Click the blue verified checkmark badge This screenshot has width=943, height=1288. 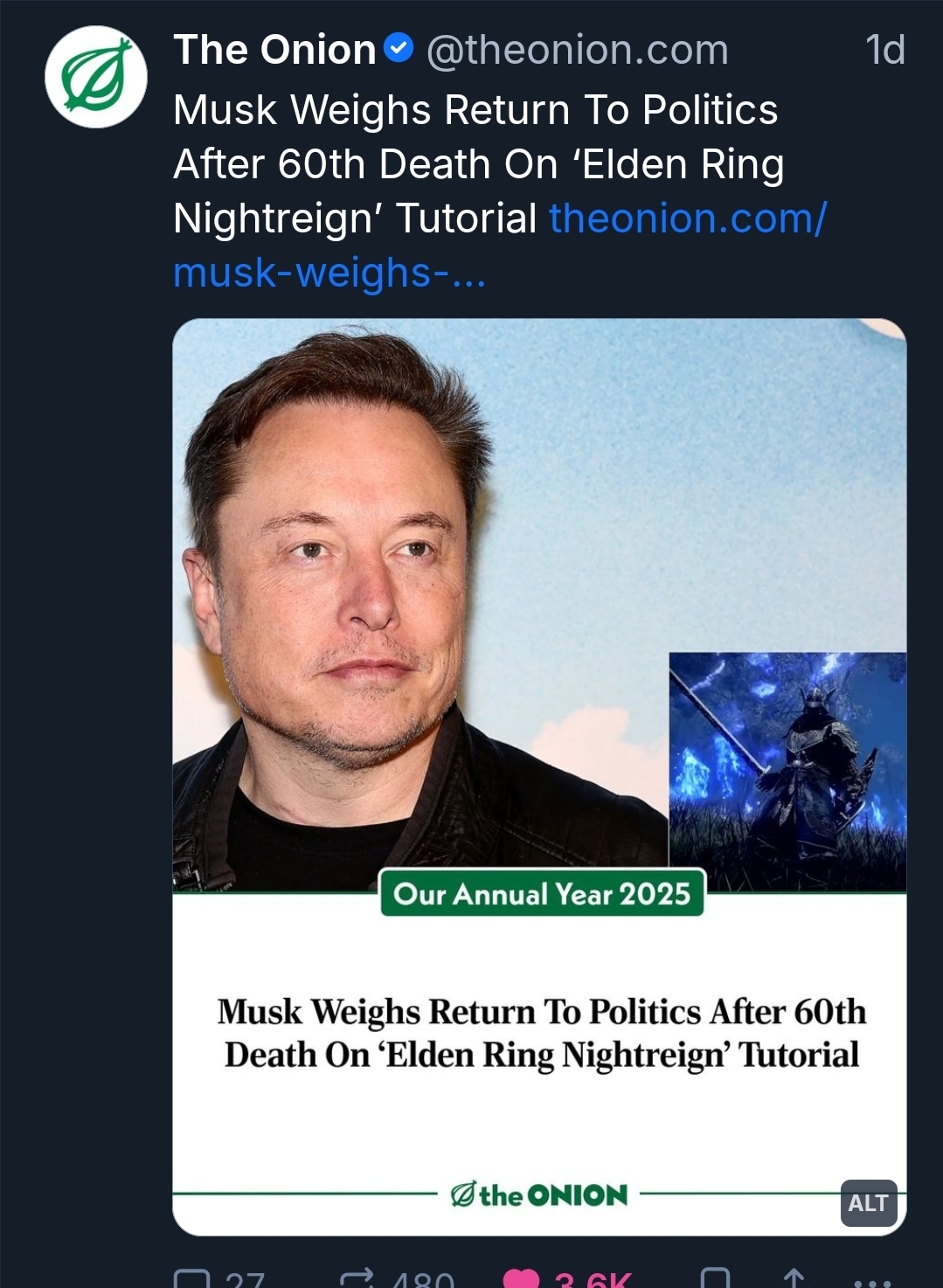pos(399,49)
